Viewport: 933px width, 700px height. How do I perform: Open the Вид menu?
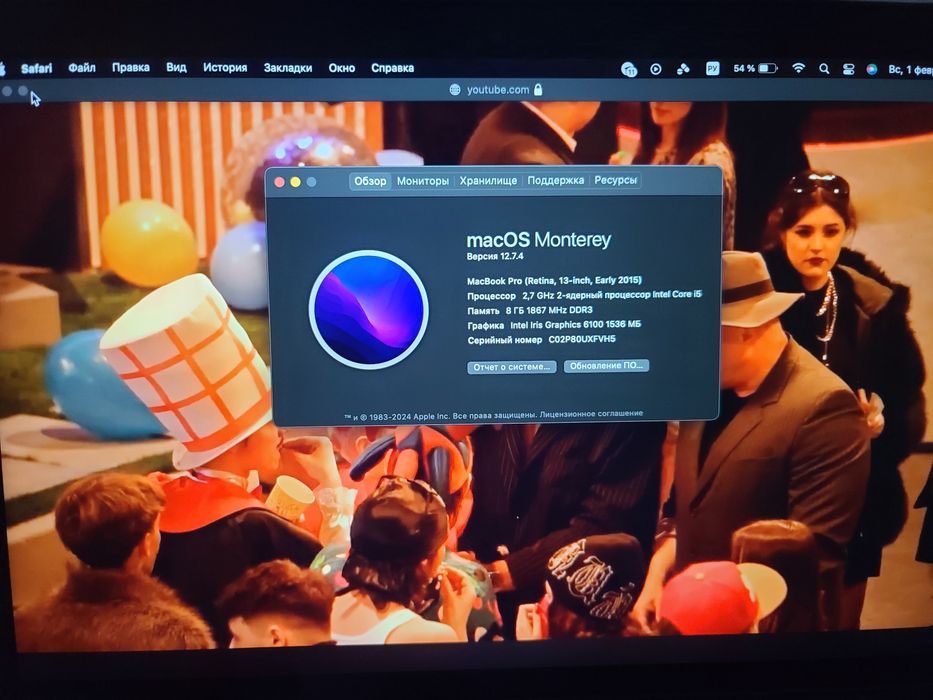coord(176,67)
